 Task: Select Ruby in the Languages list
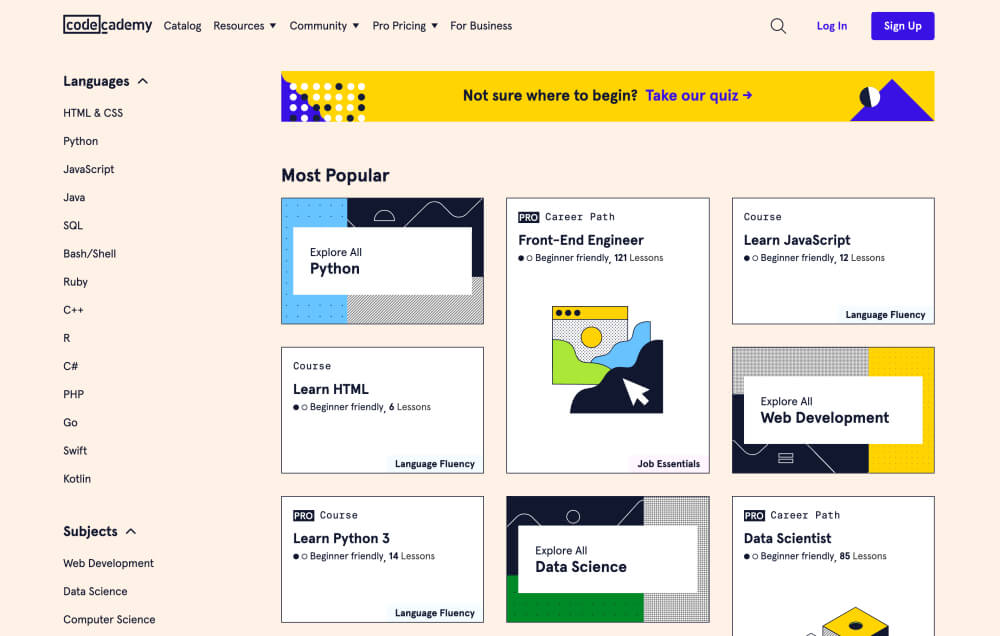pos(75,281)
